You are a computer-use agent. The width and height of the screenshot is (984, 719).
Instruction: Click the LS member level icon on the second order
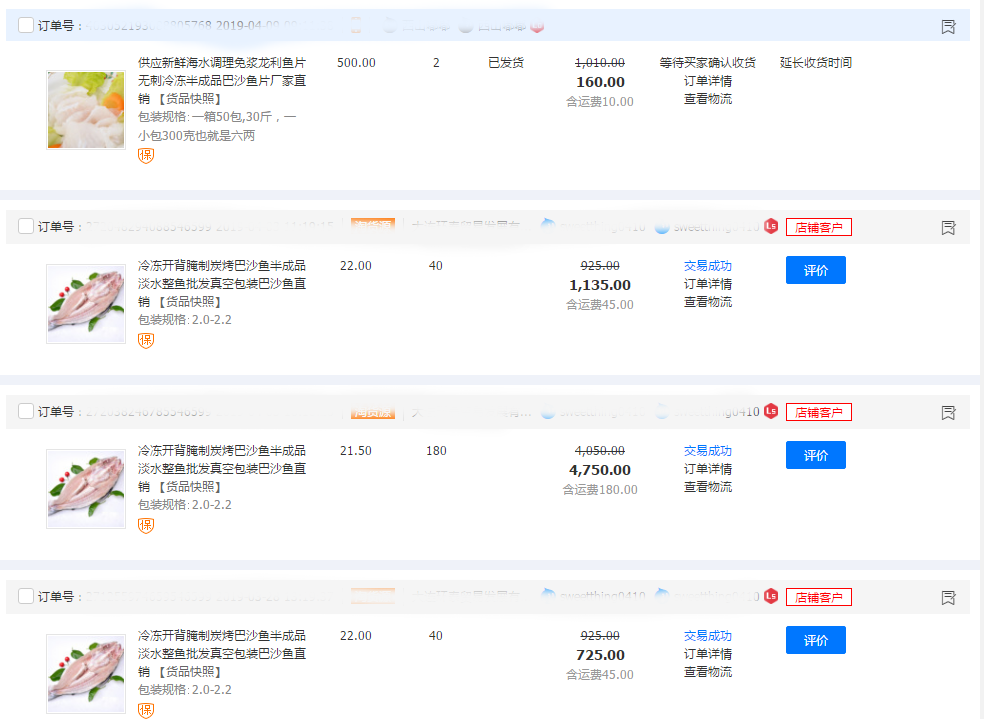(x=770, y=227)
